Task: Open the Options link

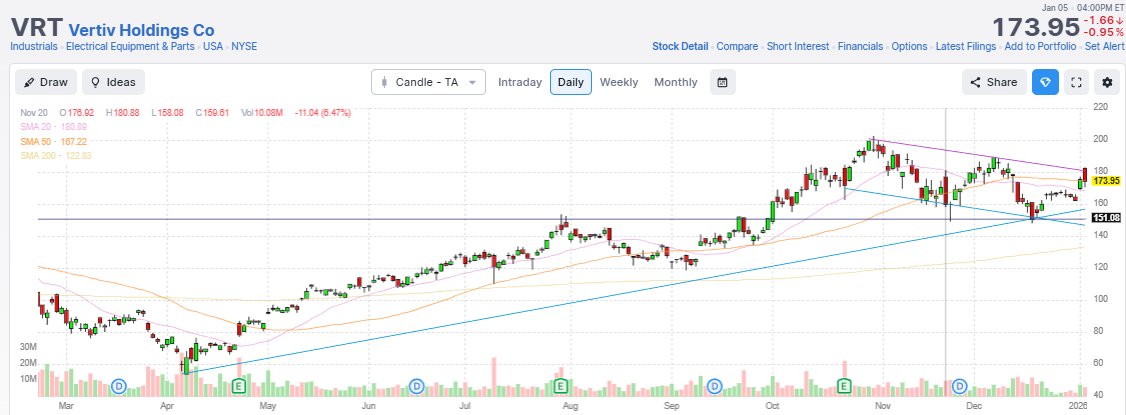Action: [x=909, y=47]
